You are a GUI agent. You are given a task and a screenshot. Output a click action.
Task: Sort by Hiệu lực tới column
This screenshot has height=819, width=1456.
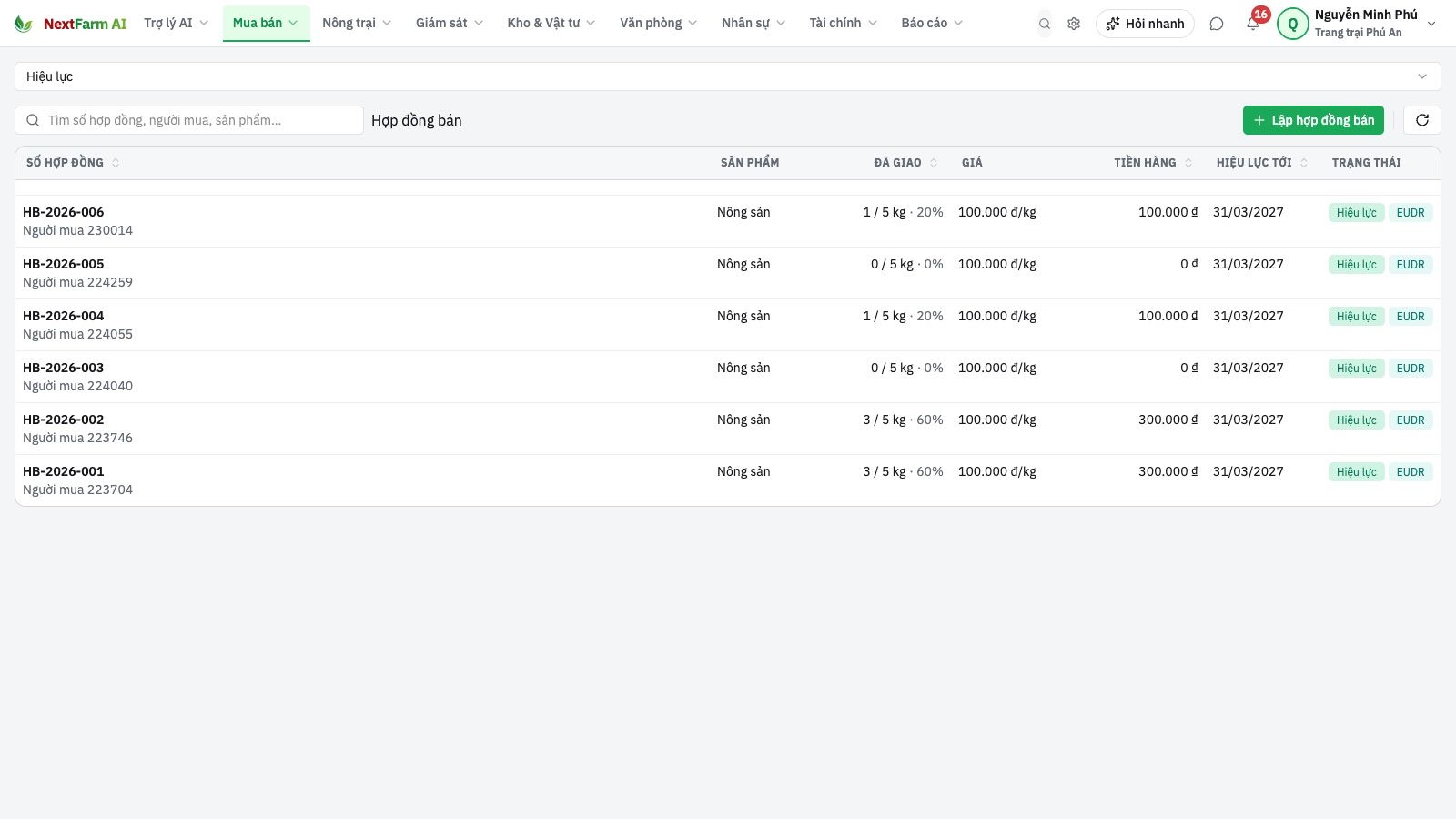1262,162
